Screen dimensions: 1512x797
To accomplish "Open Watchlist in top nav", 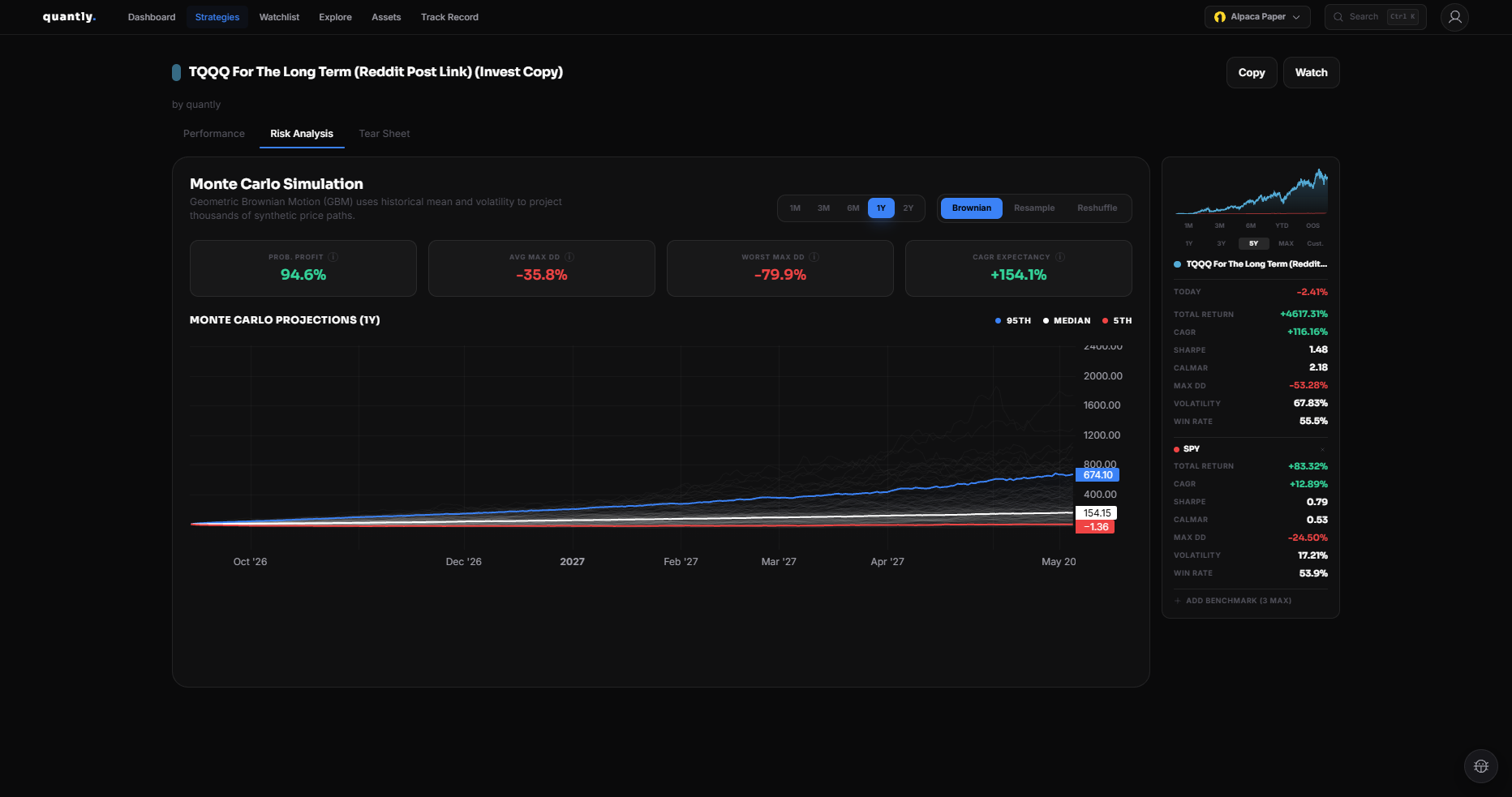I will click(279, 17).
